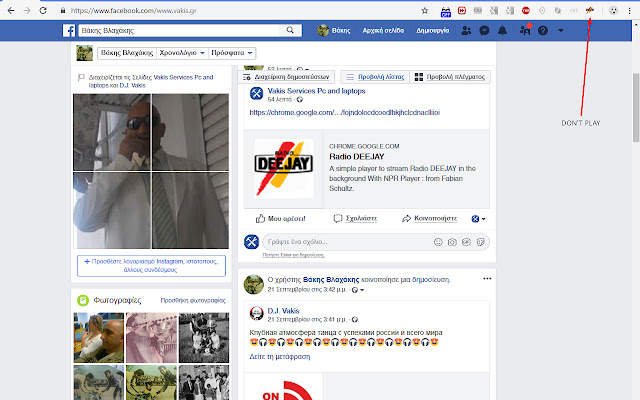Click the Facebook search field

pos(179,30)
